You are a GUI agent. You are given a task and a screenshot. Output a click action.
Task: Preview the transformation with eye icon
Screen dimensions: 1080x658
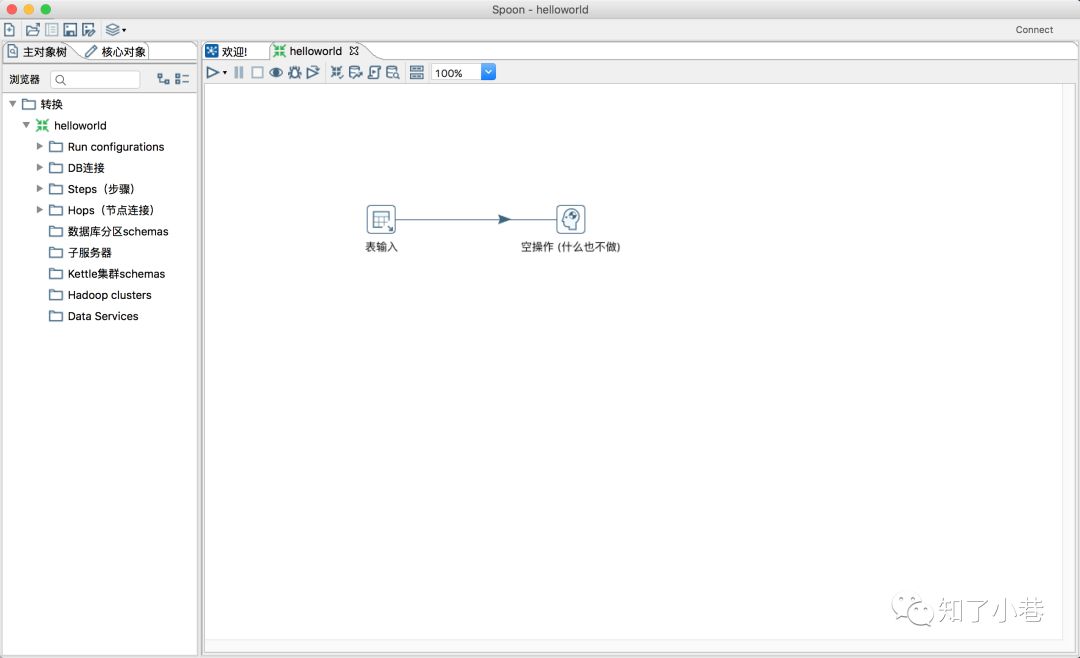coord(276,72)
